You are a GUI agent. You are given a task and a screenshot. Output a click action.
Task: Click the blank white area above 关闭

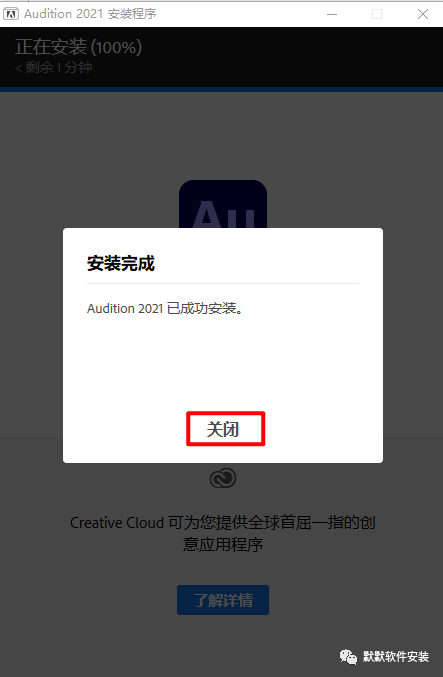[x=223, y=363]
